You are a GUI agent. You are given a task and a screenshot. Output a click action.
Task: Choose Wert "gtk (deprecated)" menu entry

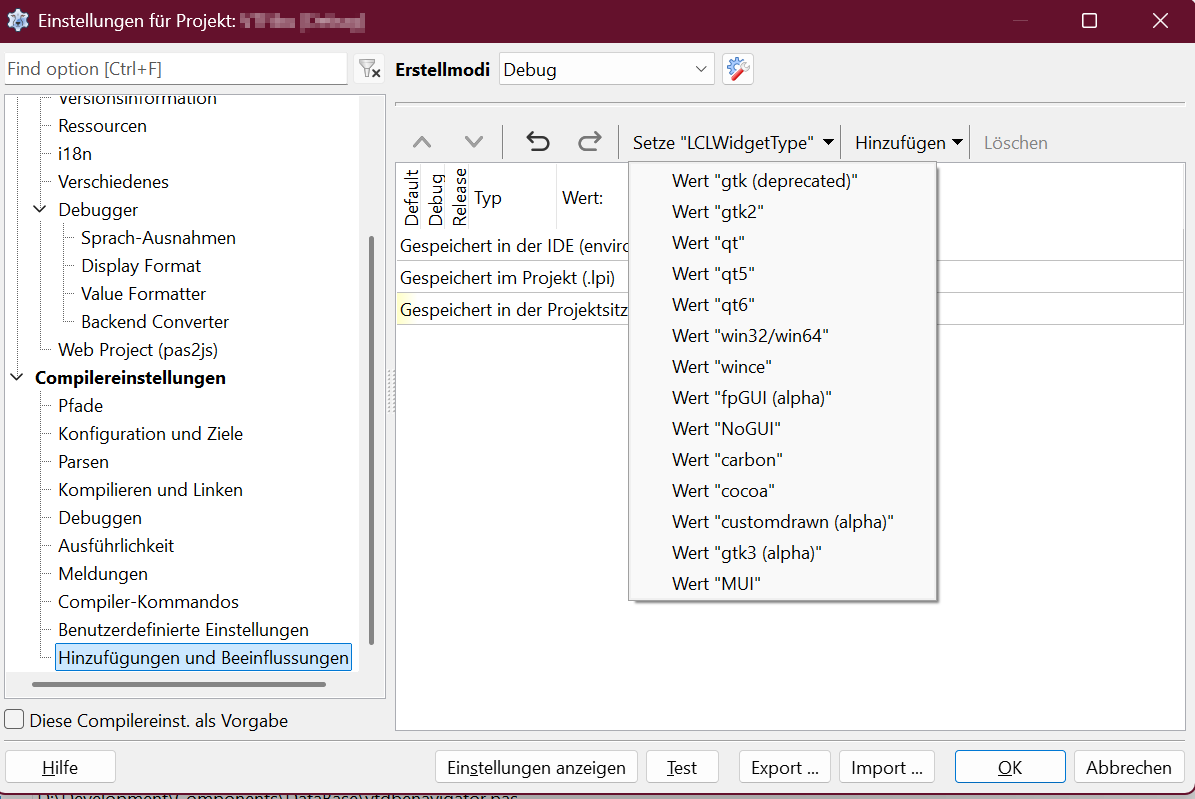pyautogui.click(x=783, y=181)
